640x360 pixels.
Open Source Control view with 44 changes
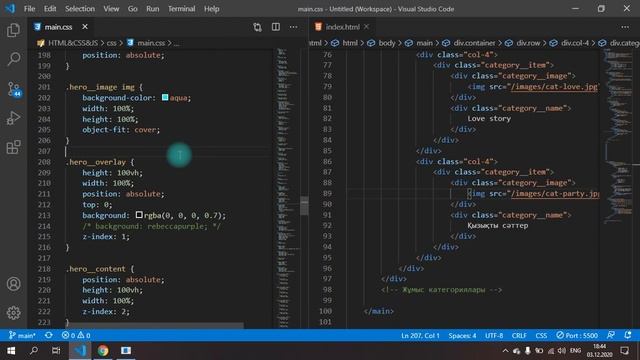click(13, 89)
